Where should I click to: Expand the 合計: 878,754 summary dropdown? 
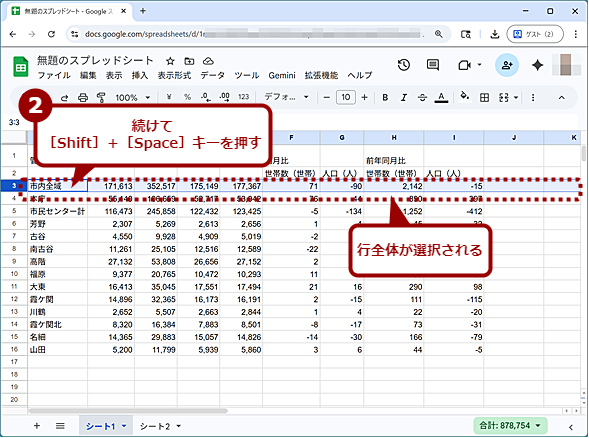[x=510, y=426]
